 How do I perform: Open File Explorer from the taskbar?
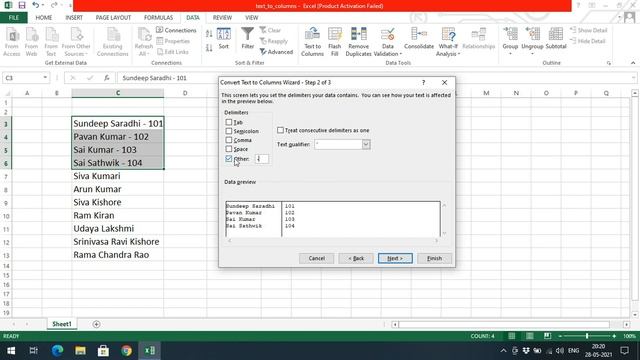click(x=80, y=350)
